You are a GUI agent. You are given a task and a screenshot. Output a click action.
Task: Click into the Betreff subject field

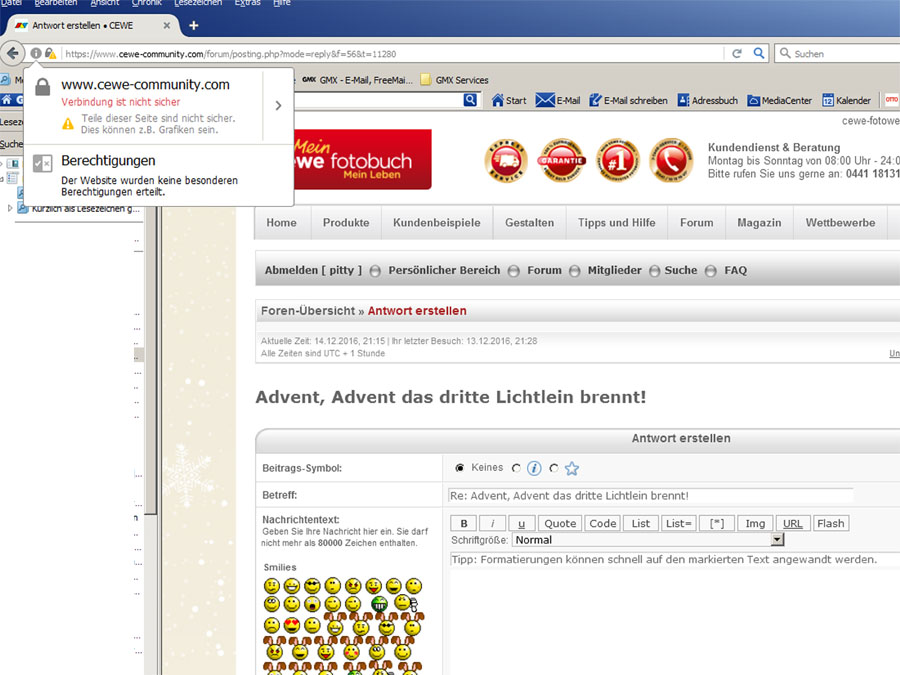(650, 495)
